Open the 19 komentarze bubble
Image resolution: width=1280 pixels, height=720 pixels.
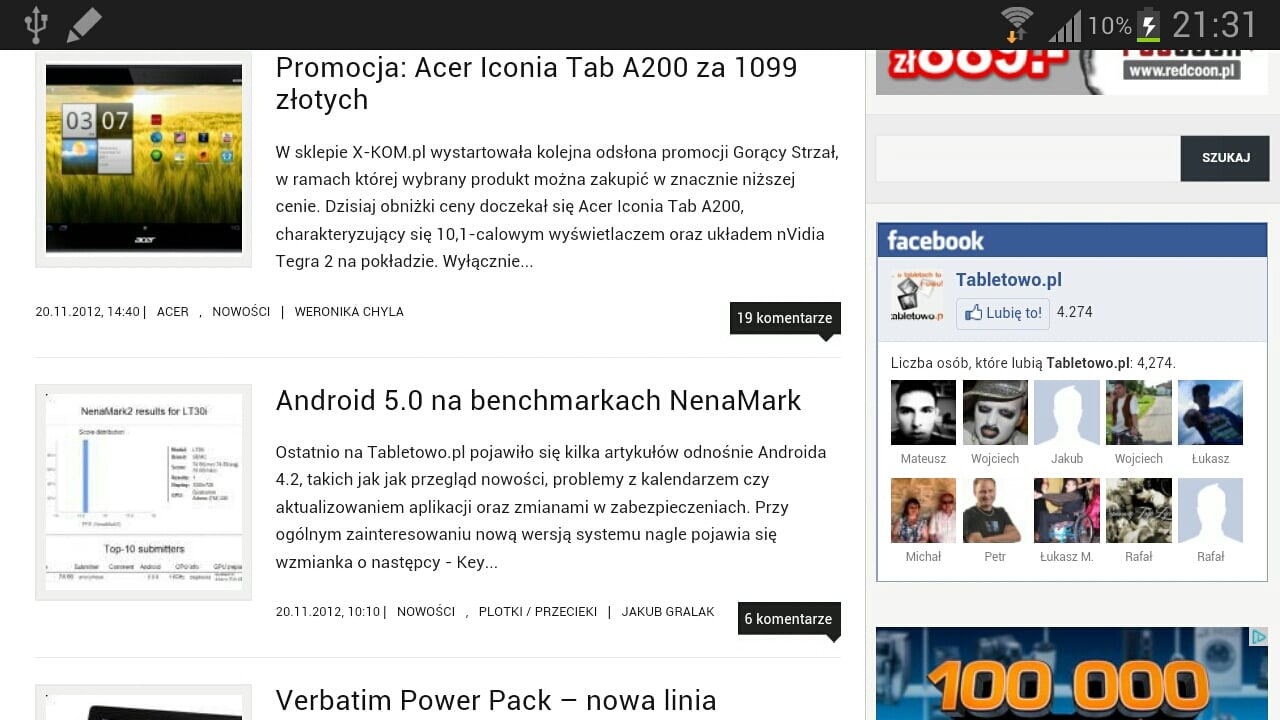[785, 318]
